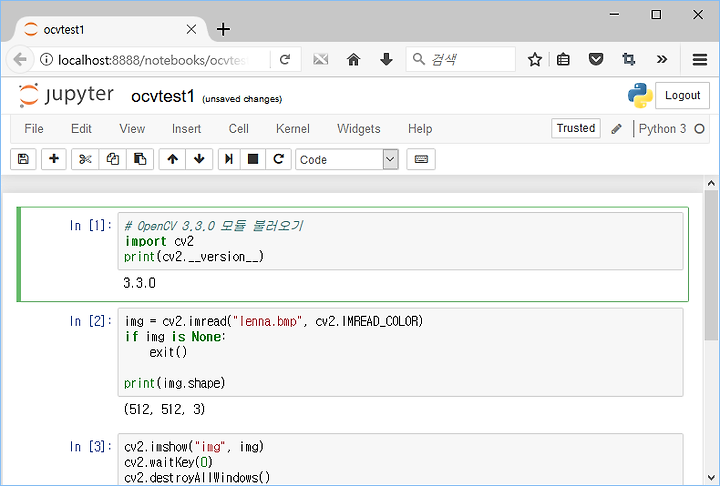Image resolution: width=720 pixels, height=486 pixels.
Task: Open the Cell menu
Action: pos(239,129)
